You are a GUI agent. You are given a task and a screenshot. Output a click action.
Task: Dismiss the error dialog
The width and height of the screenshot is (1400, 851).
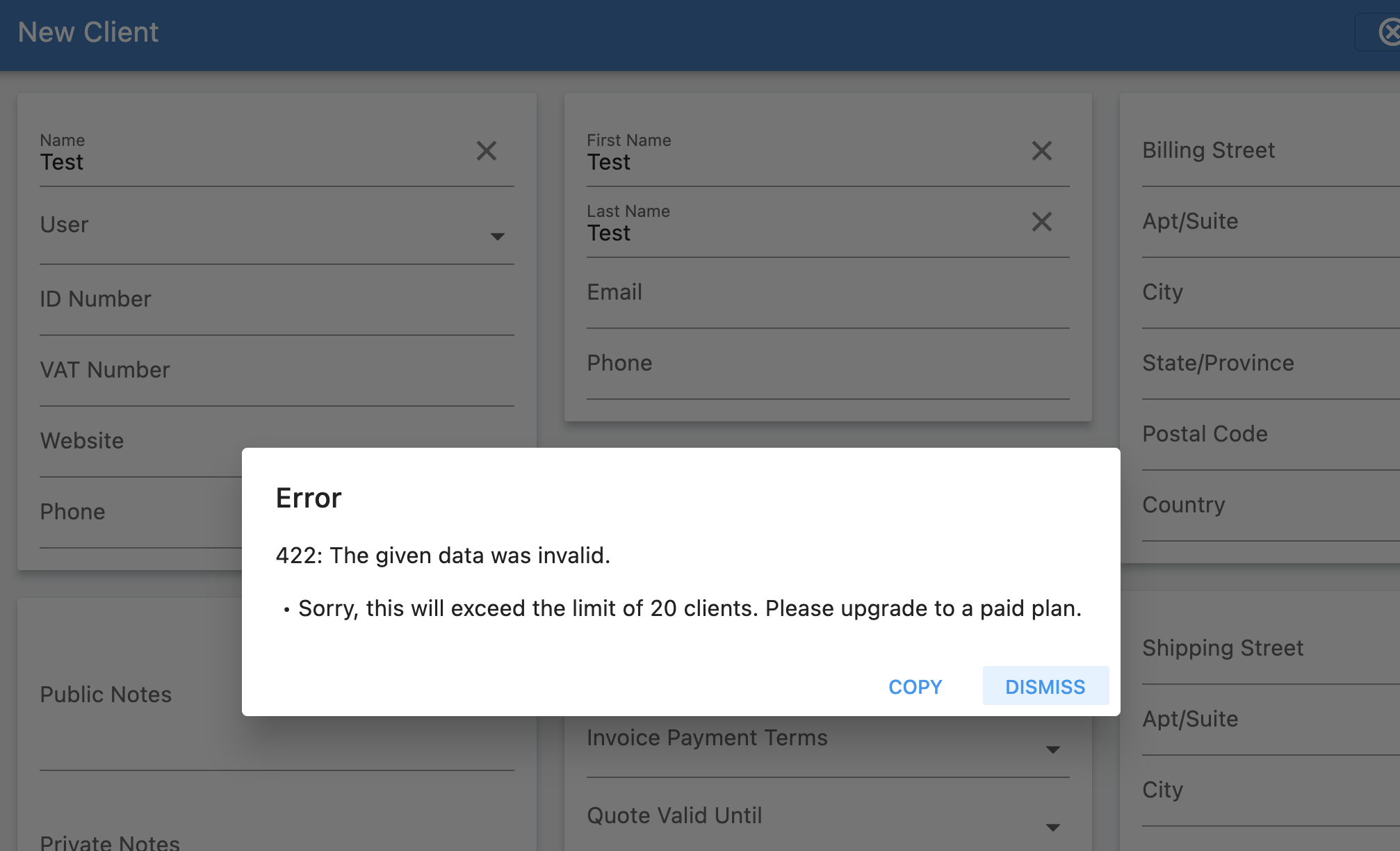(x=1045, y=686)
